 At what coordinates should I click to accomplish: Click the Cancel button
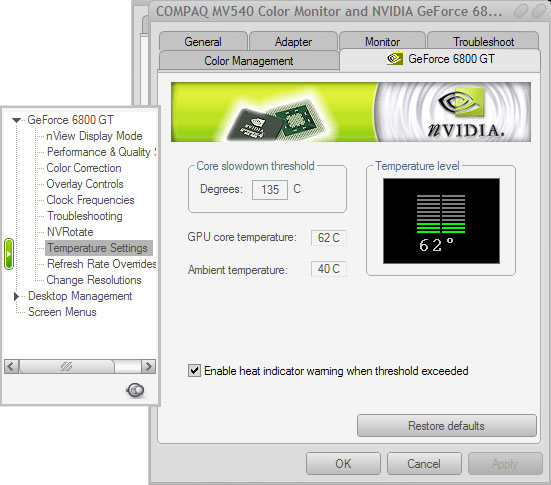(424, 464)
